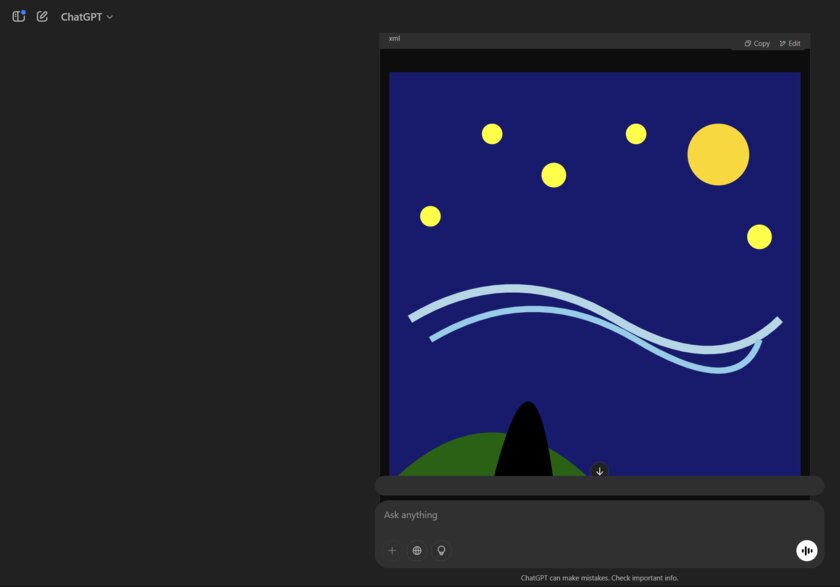Click the Ask anything input field
Screen dimensions: 840x587
(590, 515)
